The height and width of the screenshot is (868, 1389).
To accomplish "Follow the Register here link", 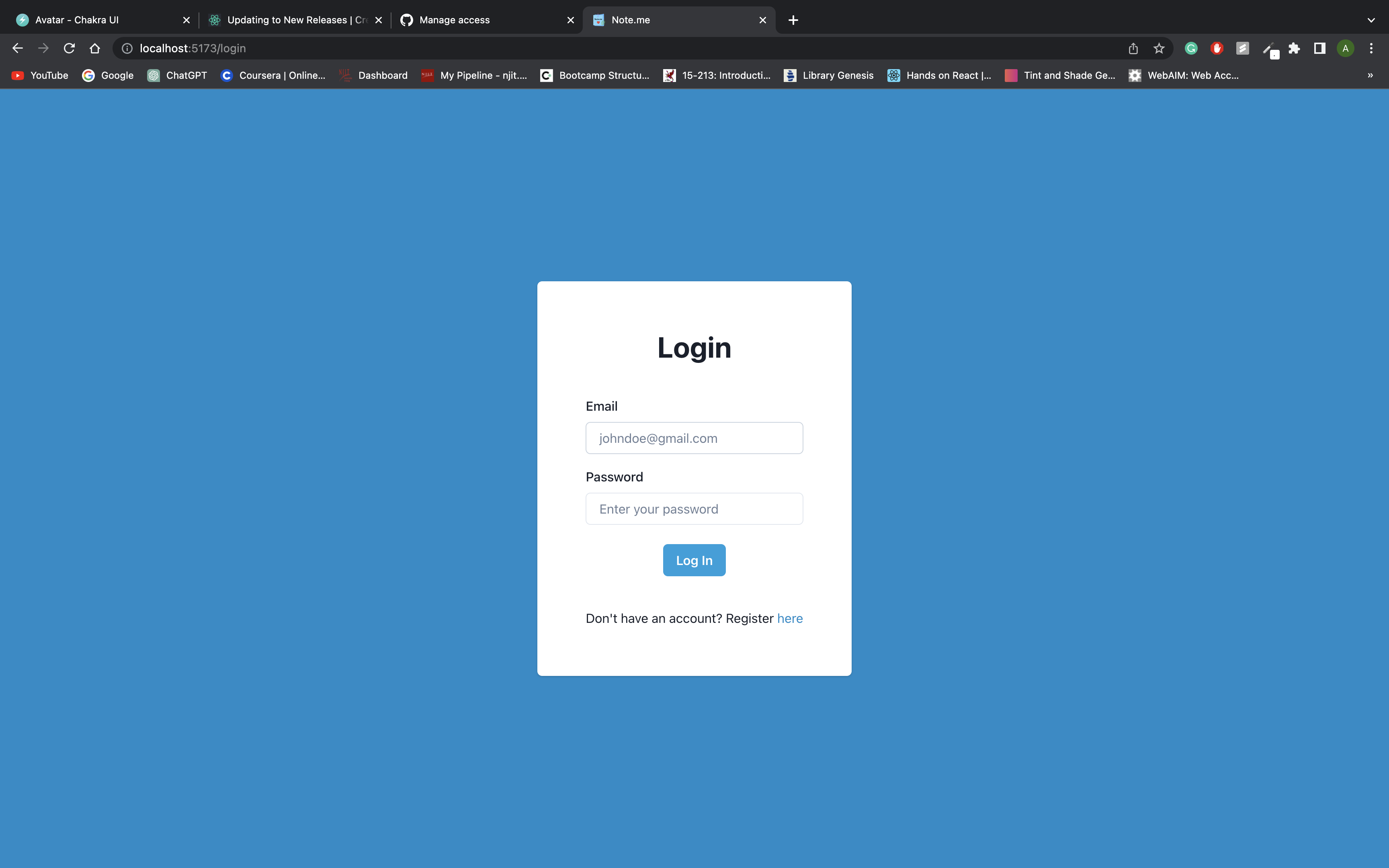I will pyautogui.click(x=790, y=618).
